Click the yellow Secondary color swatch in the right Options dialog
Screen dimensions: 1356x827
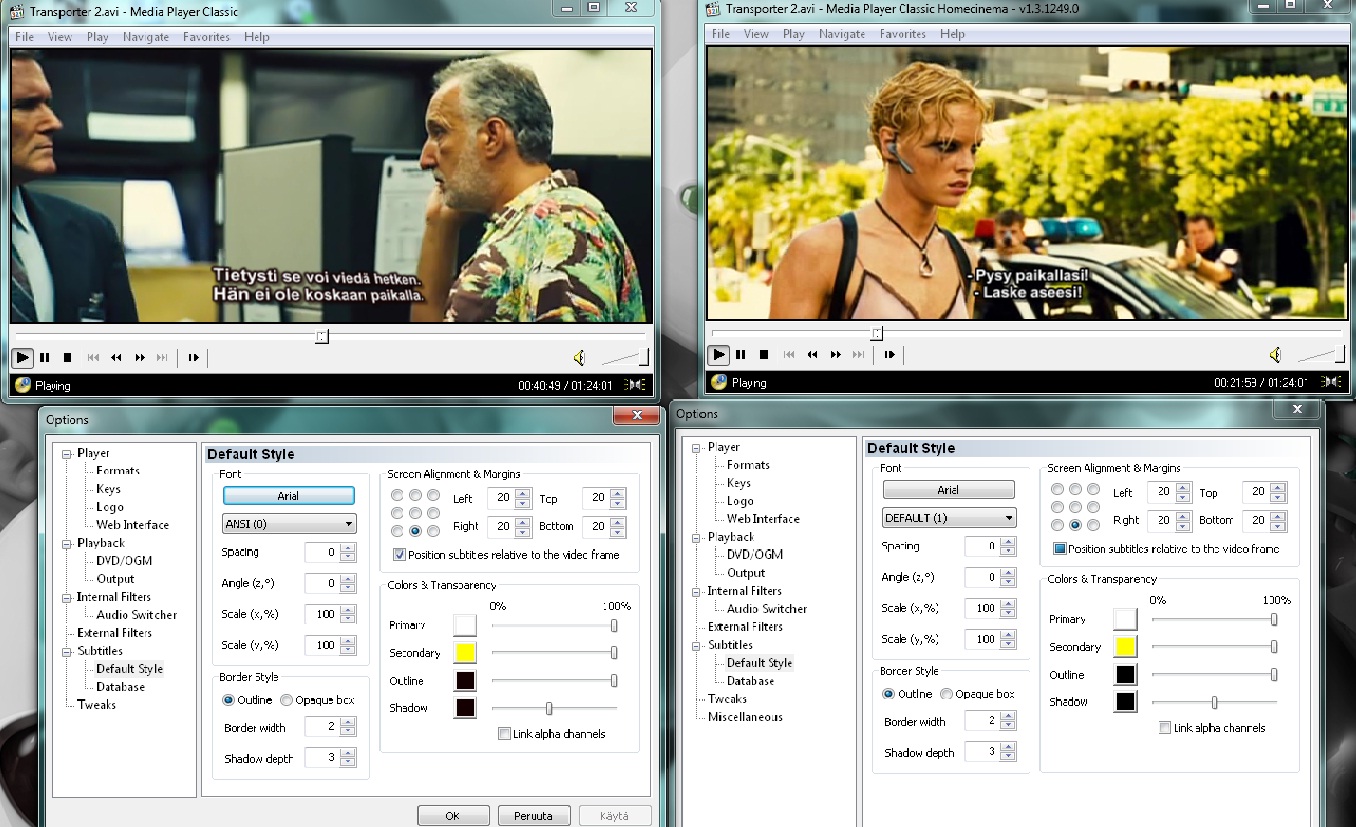(x=1125, y=647)
